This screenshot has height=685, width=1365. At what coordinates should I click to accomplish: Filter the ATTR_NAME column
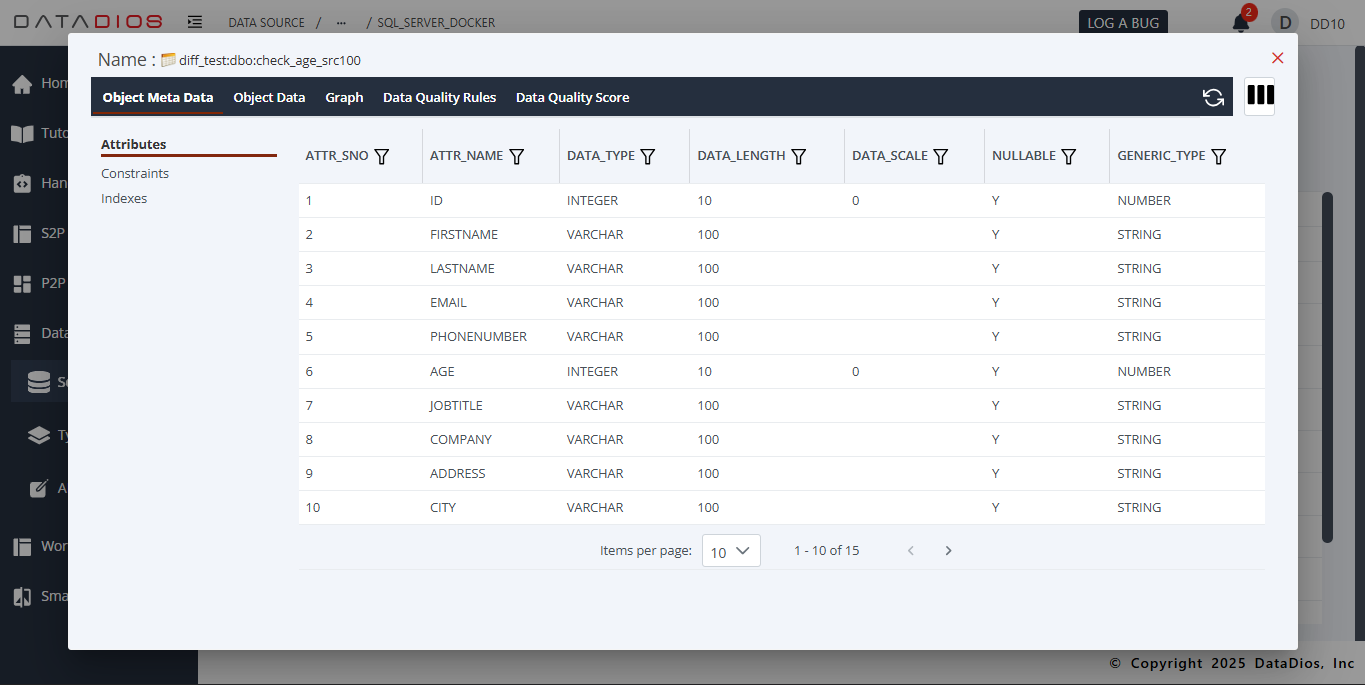[517, 156]
